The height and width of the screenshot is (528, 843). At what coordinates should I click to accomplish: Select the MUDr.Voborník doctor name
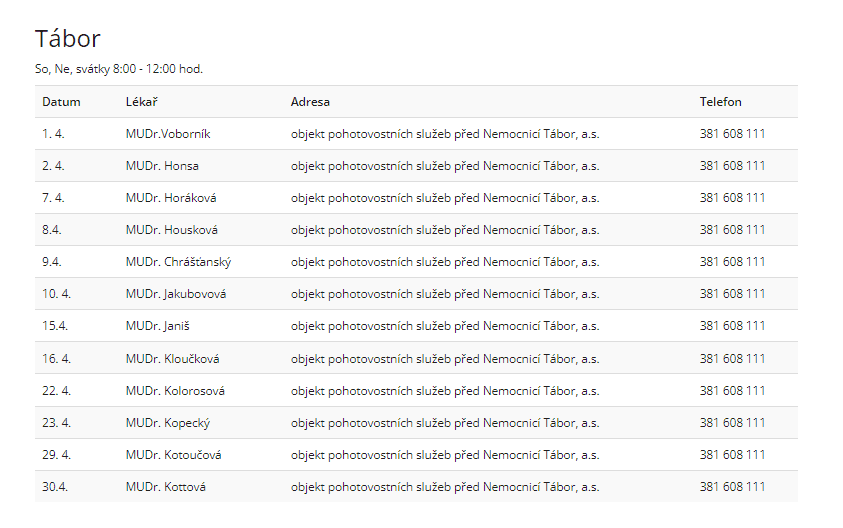tap(168, 134)
